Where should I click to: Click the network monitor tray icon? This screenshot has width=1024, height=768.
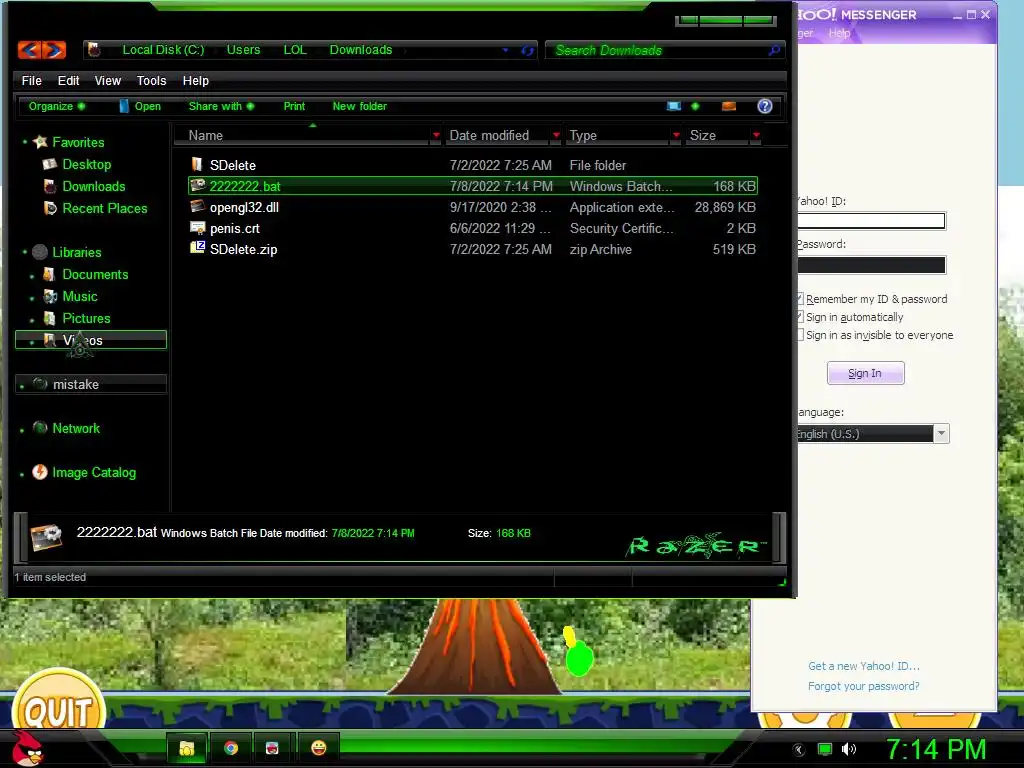tap(825, 749)
